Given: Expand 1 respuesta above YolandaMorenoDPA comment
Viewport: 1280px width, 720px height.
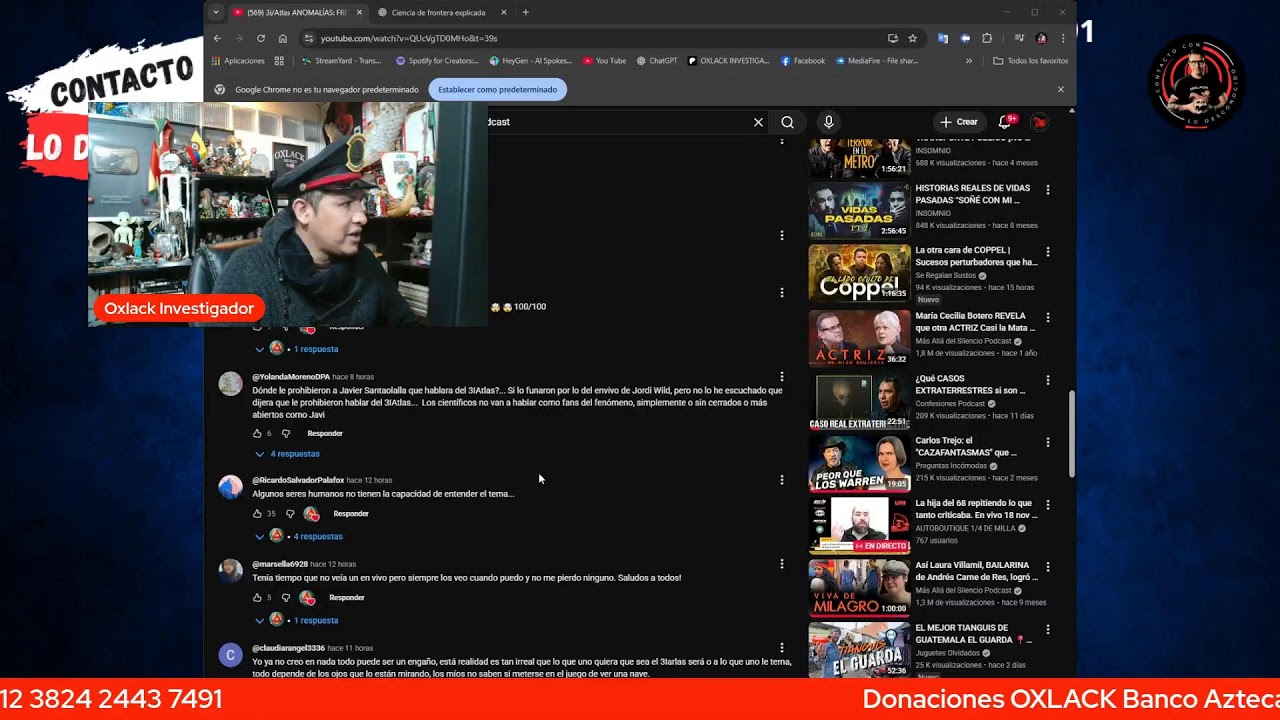Looking at the screenshot, I should point(297,349).
